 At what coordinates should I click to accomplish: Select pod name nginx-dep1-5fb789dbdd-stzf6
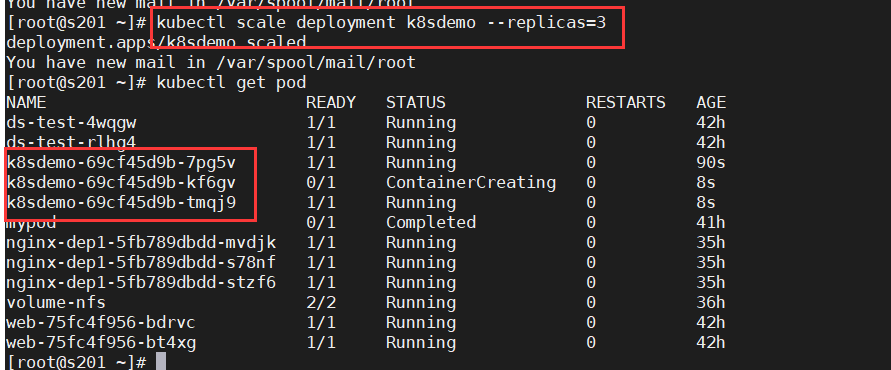coord(141,282)
